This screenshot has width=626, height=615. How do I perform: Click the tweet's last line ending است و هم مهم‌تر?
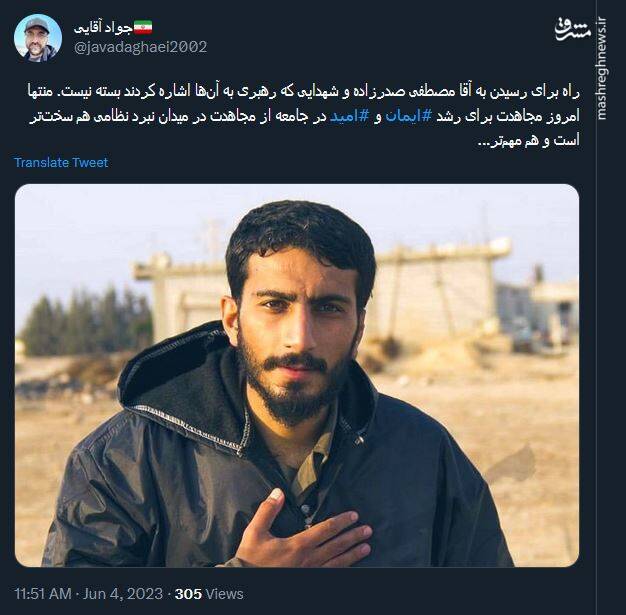tap(529, 141)
